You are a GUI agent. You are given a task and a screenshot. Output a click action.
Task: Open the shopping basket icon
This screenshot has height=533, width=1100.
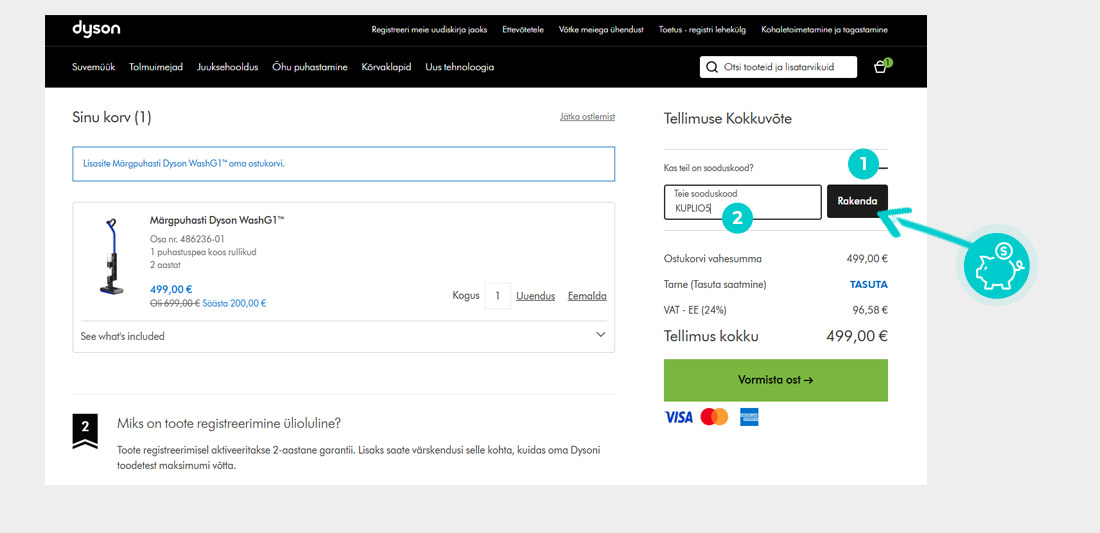click(880, 67)
